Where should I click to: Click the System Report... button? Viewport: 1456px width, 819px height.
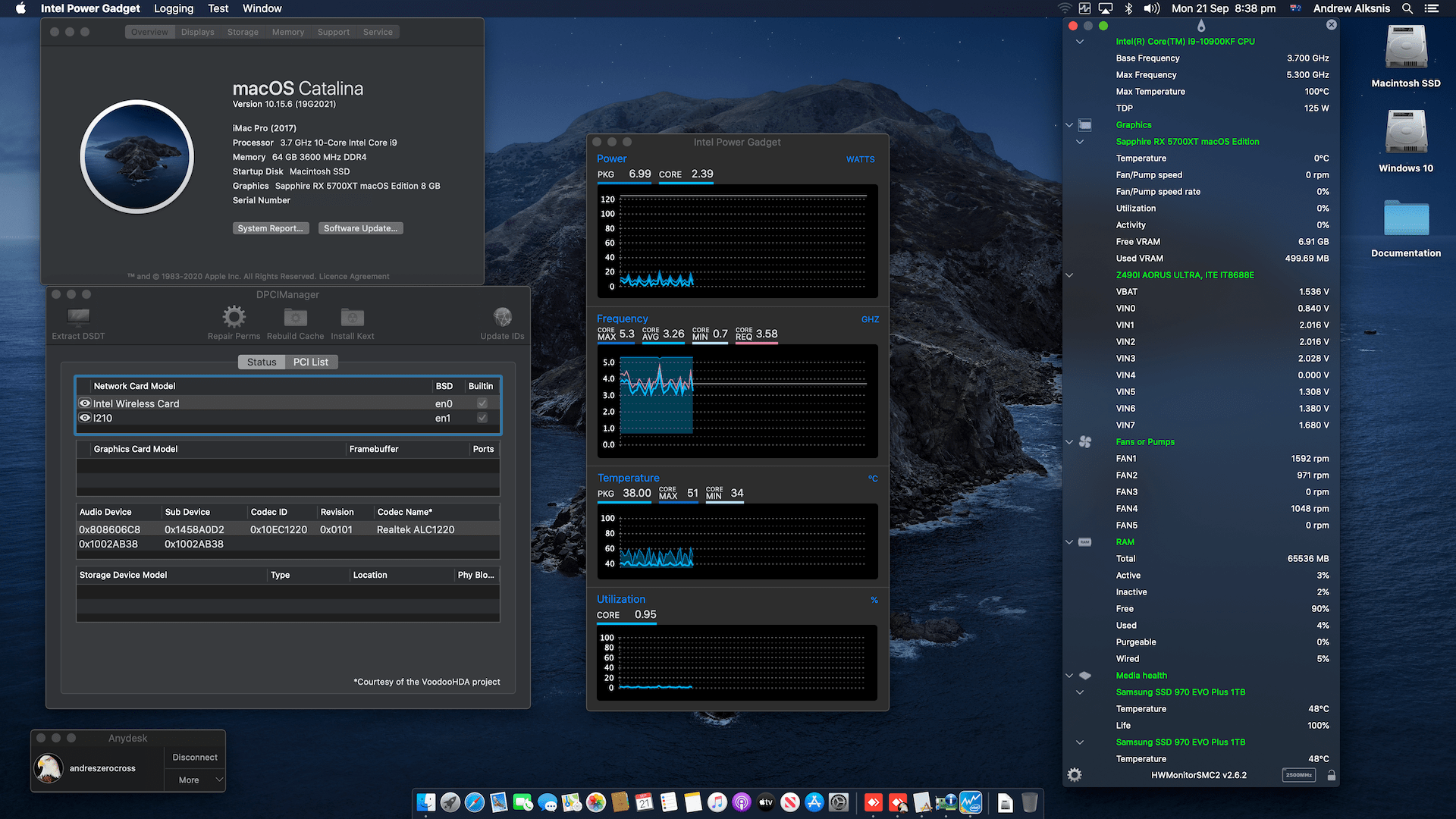[270, 228]
